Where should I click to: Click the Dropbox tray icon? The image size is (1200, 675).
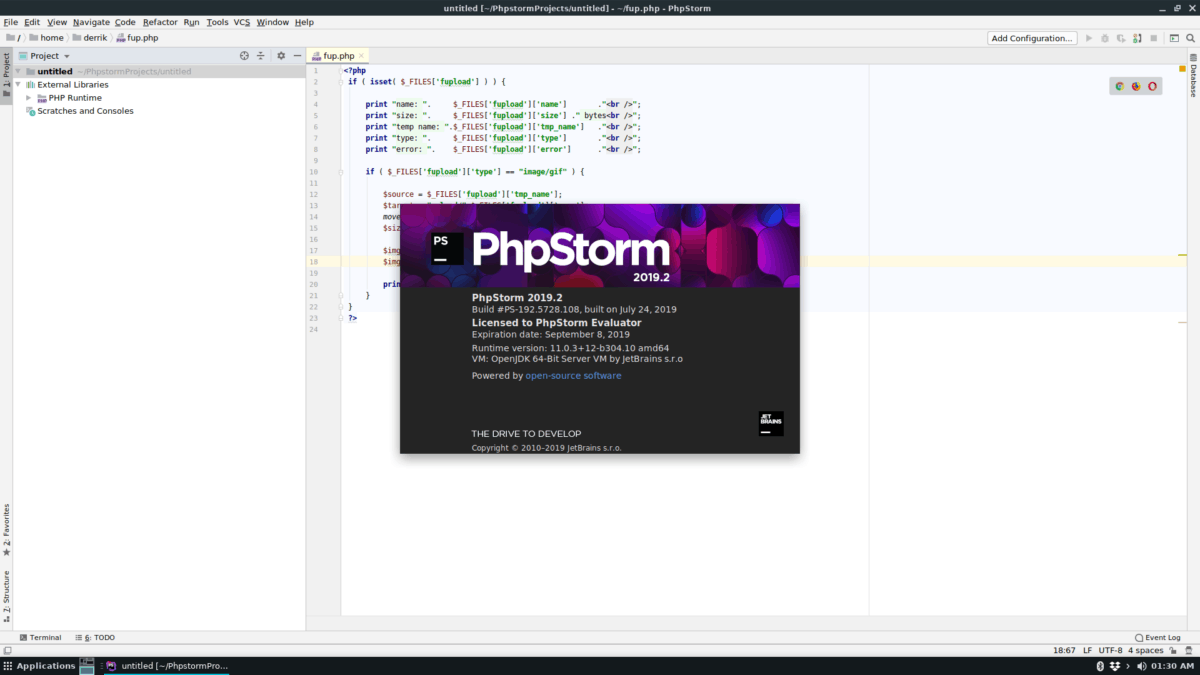coord(1115,665)
